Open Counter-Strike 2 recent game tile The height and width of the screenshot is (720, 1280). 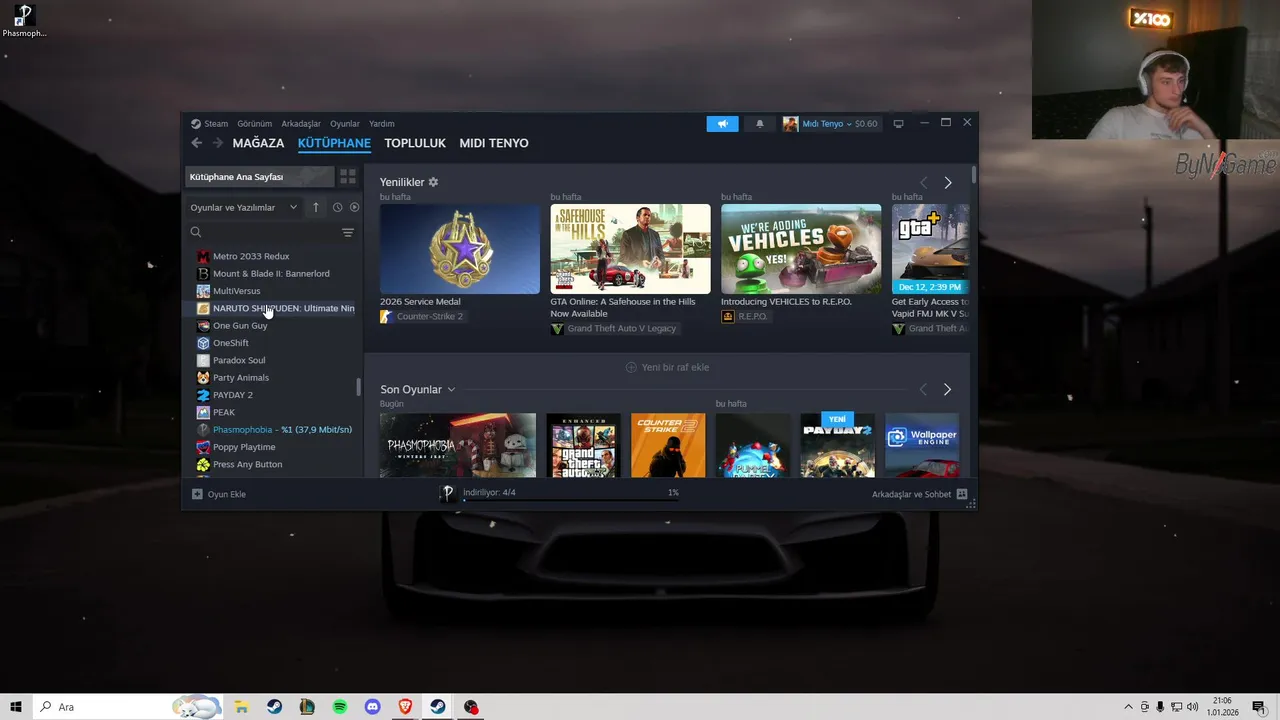[x=668, y=445]
